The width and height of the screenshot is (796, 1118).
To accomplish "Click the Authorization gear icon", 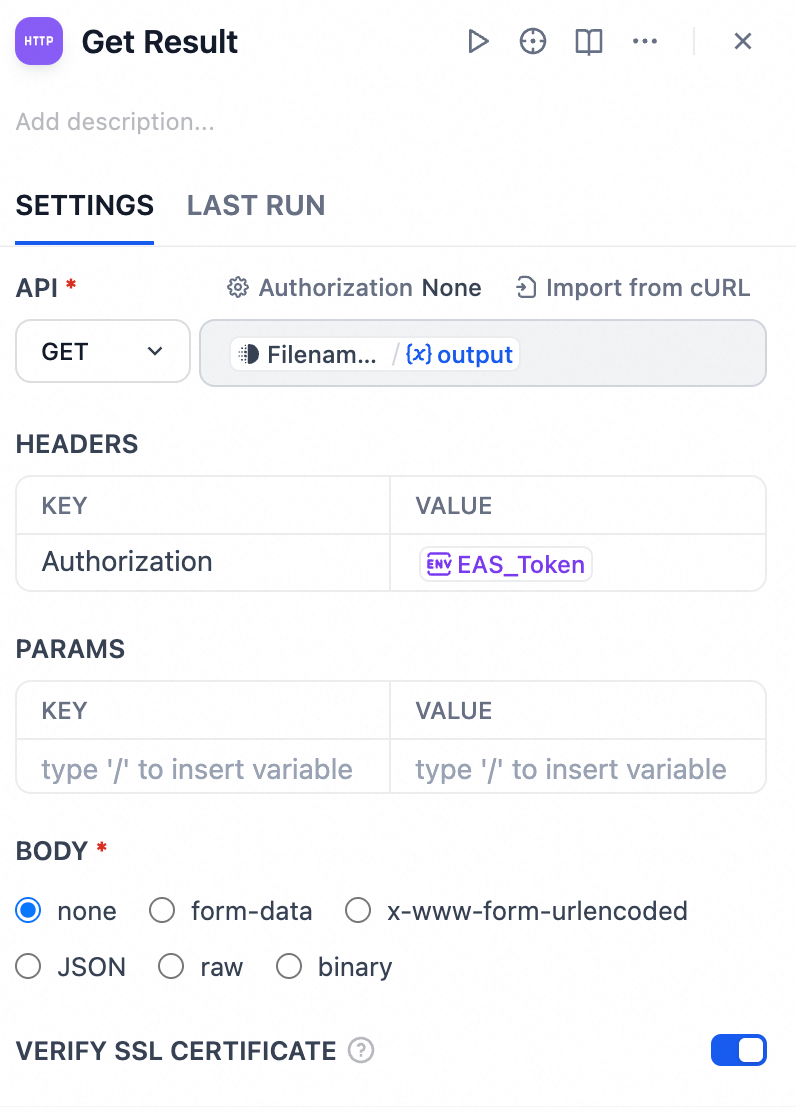I will click(x=238, y=288).
